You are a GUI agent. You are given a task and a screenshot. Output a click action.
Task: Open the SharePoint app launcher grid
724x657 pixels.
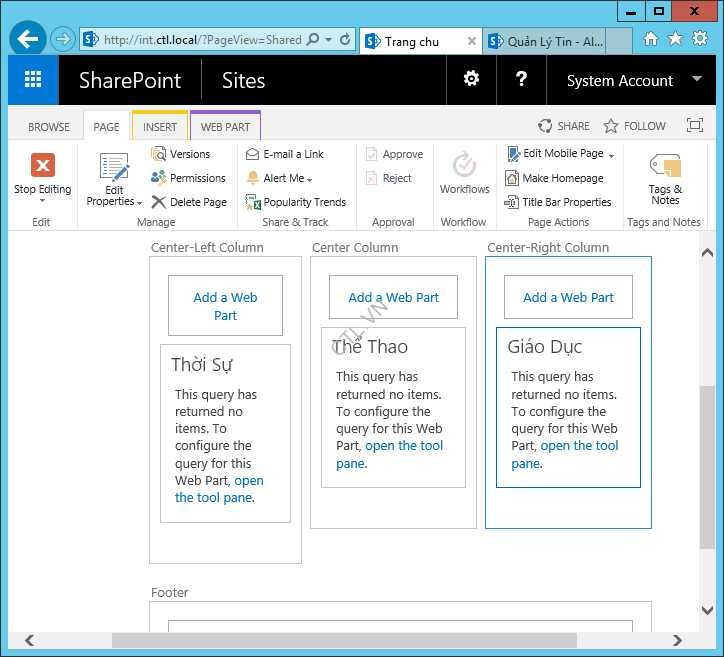(33, 80)
